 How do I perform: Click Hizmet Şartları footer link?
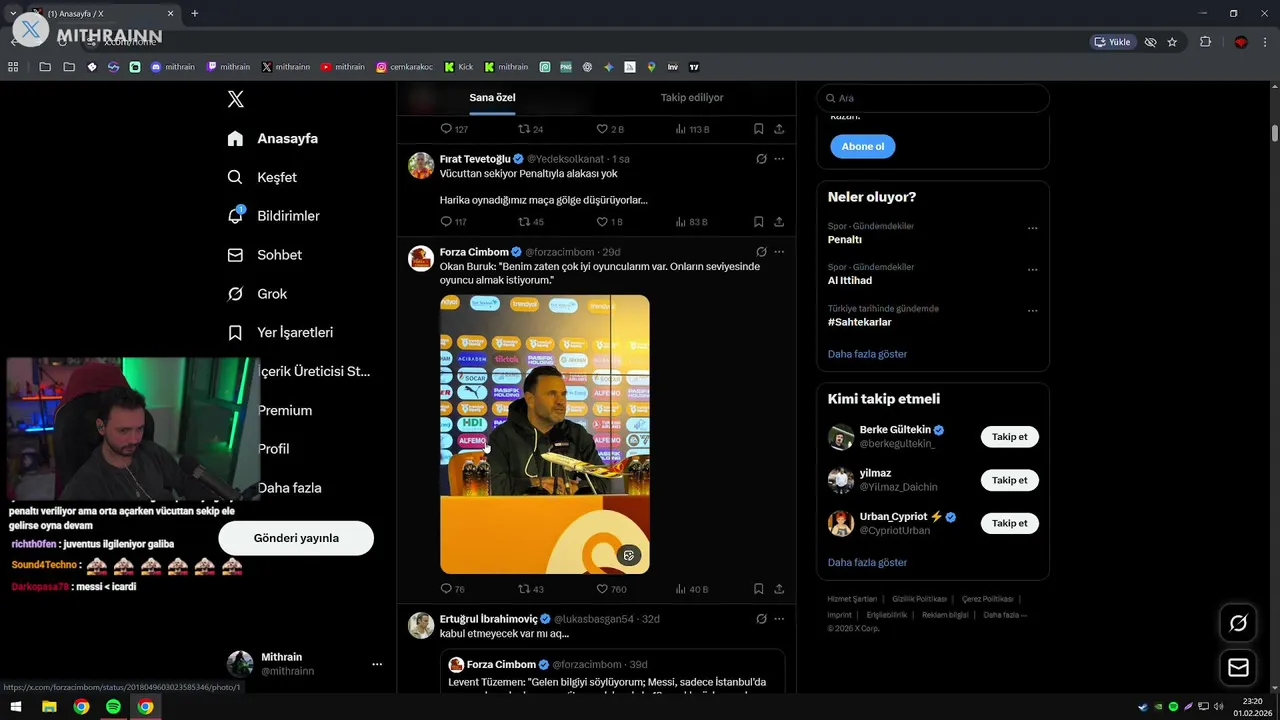pos(852,599)
